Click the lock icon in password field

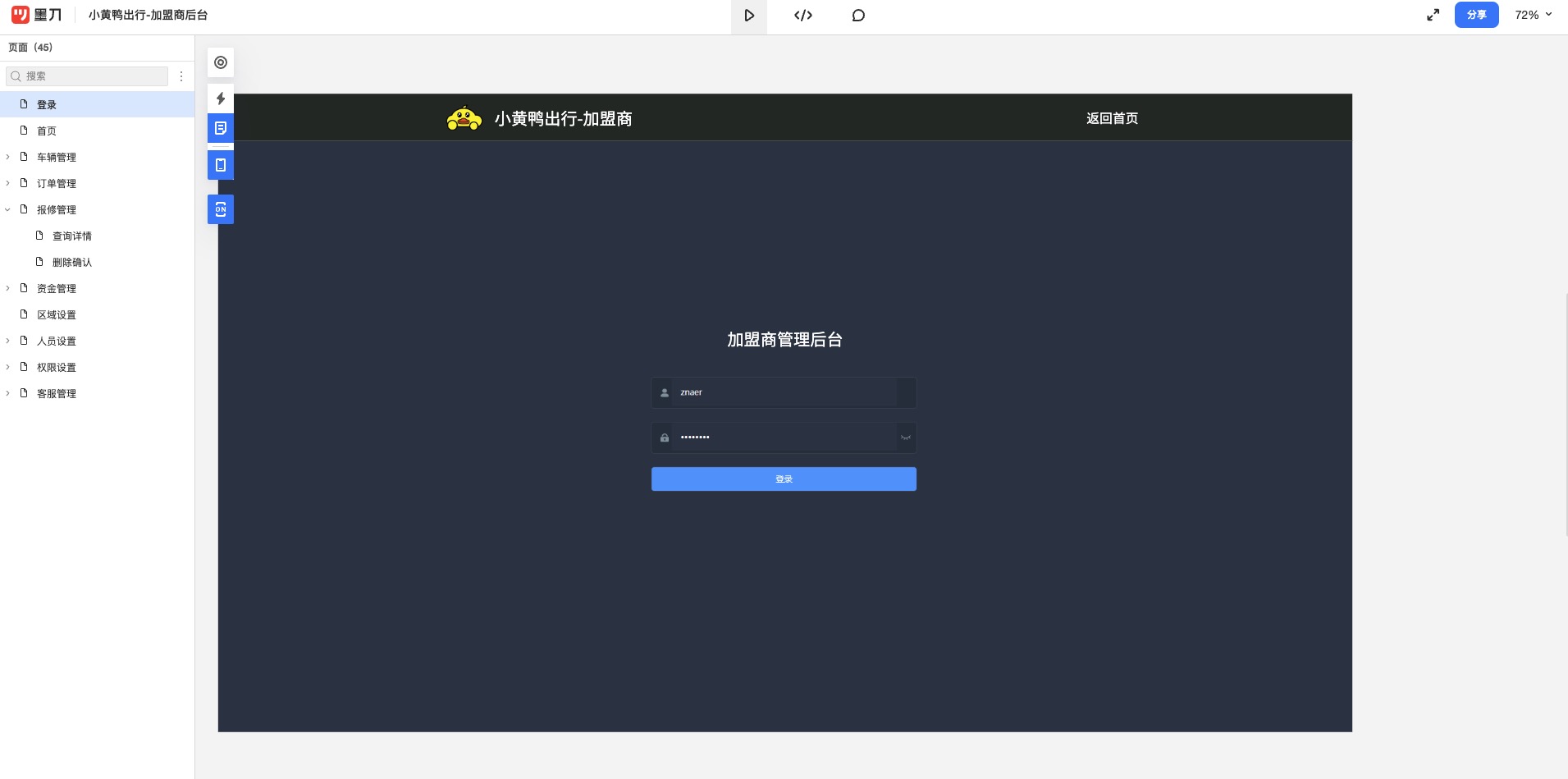tap(665, 438)
